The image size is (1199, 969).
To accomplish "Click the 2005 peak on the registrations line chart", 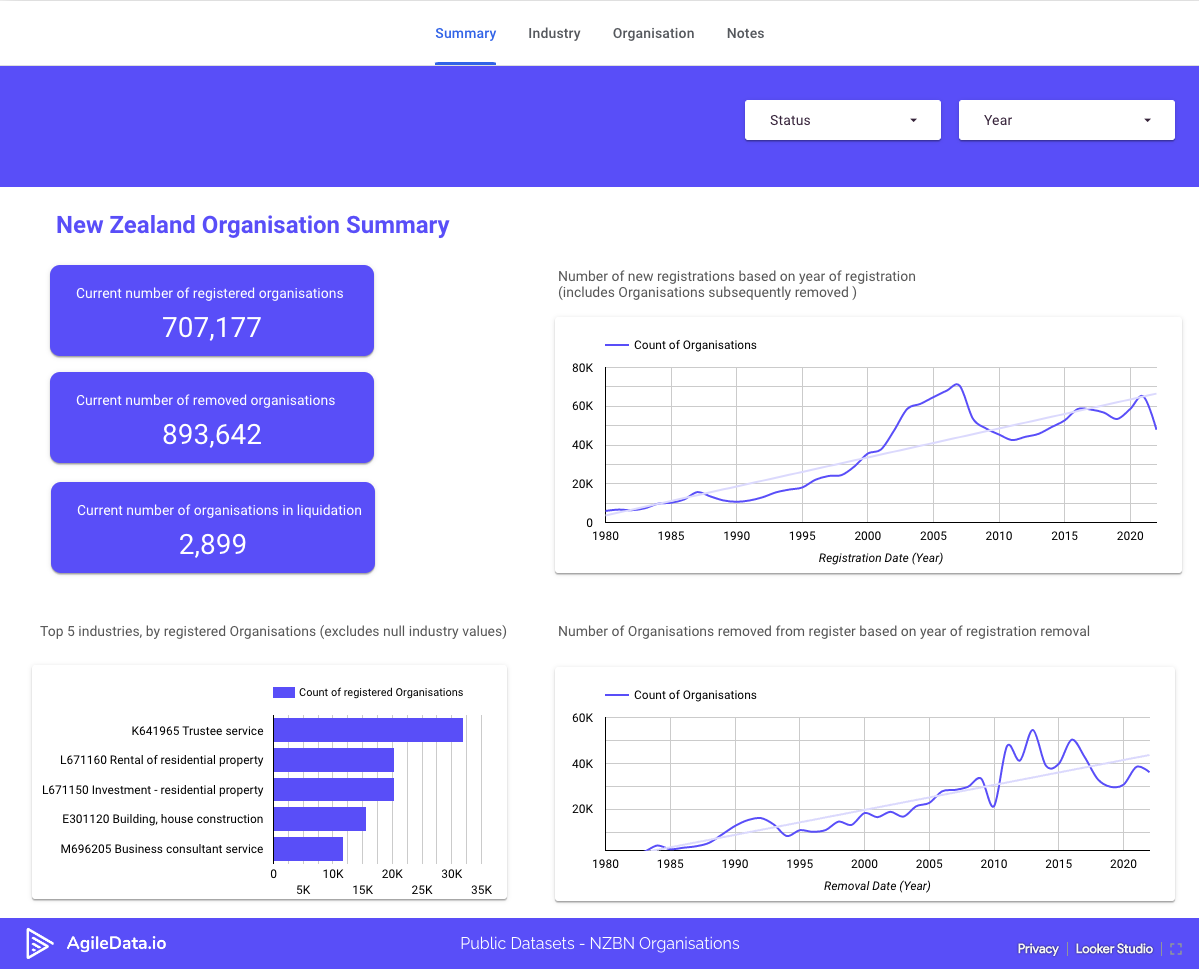I will click(955, 383).
